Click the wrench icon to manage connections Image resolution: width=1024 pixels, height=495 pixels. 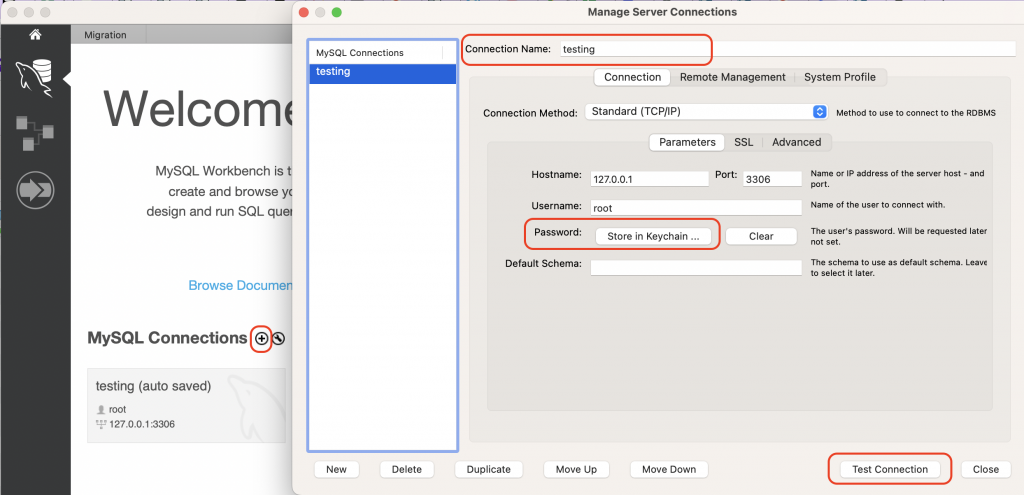pos(278,338)
